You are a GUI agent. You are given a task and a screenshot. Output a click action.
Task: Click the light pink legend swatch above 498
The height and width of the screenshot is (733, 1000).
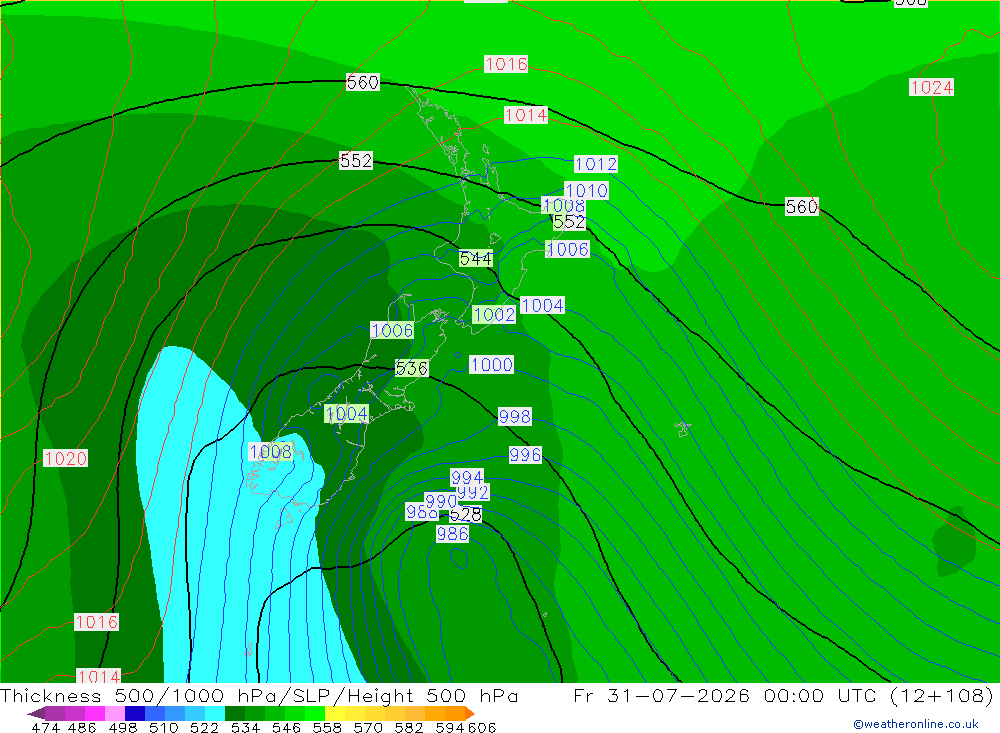point(115,714)
